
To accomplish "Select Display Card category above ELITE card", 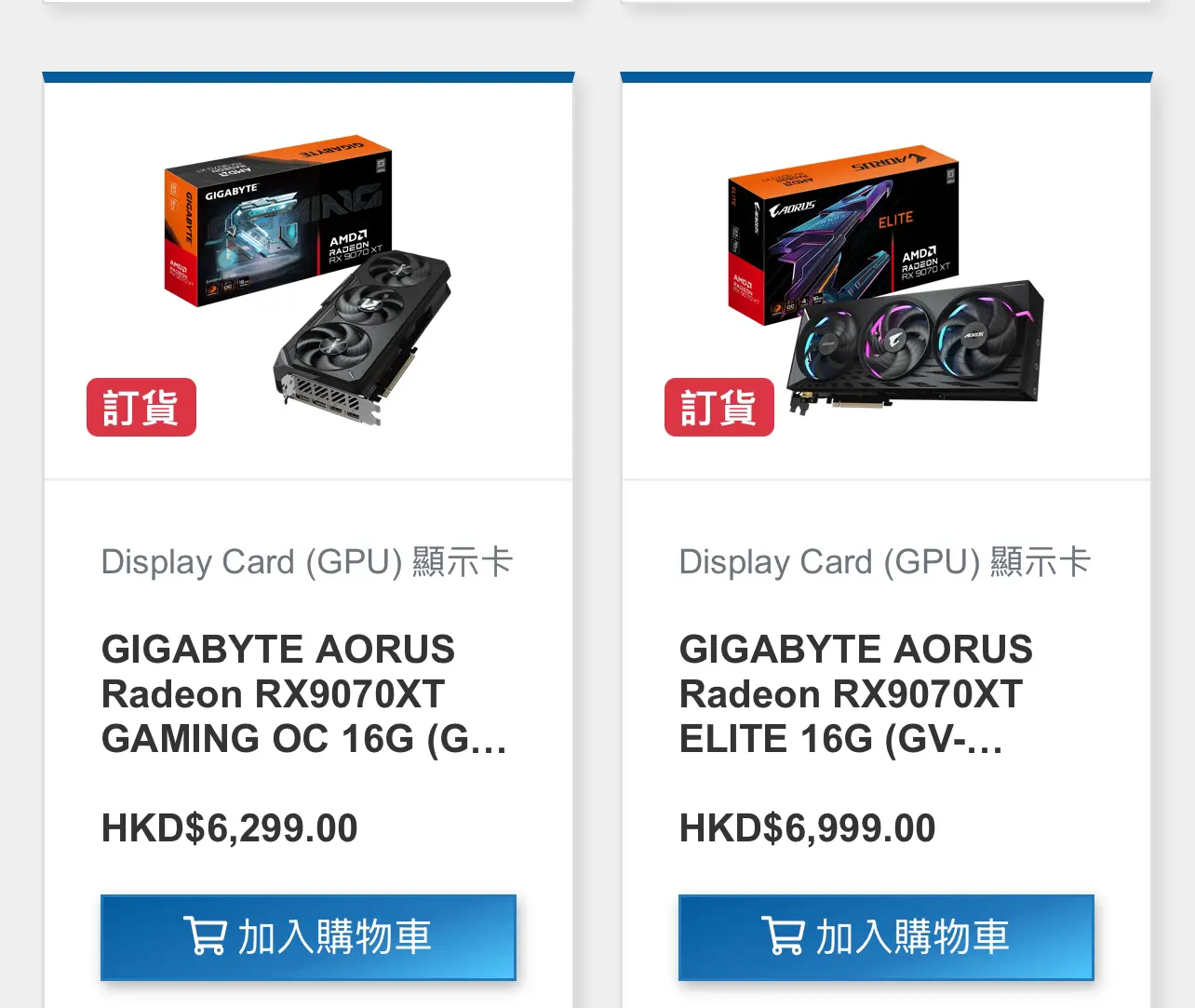I will tap(885, 562).
